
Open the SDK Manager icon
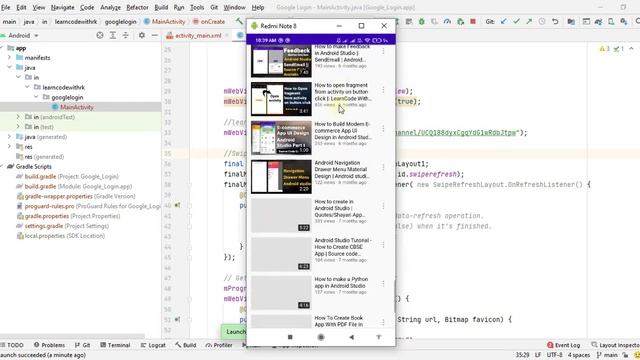[624, 21]
